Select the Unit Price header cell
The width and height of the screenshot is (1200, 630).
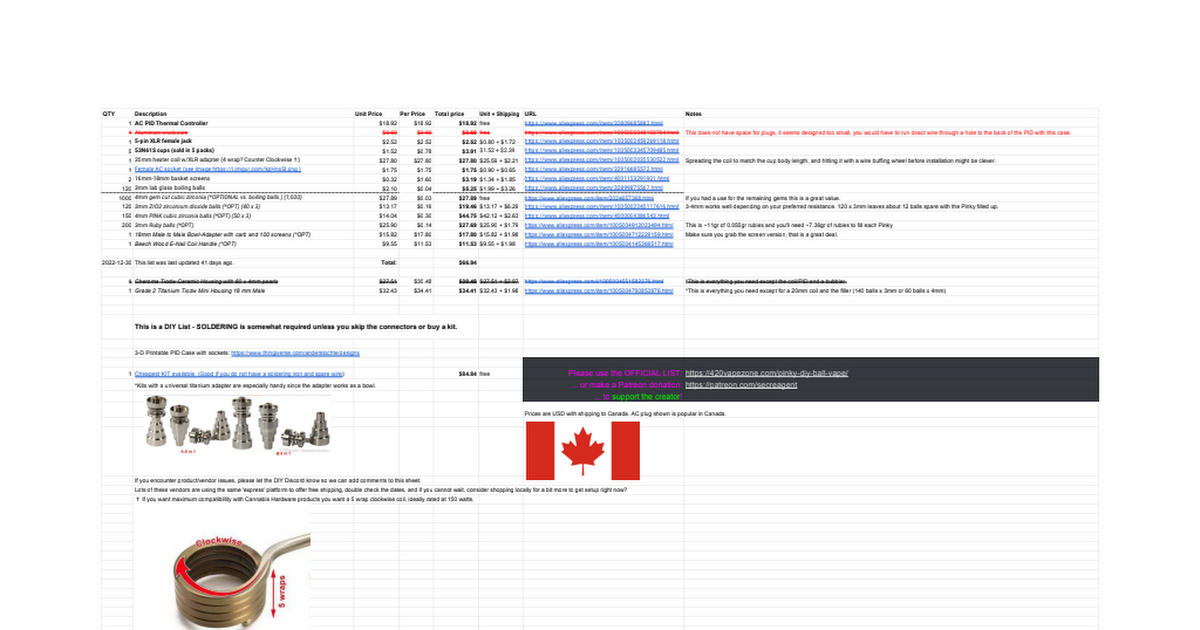(369, 114)
